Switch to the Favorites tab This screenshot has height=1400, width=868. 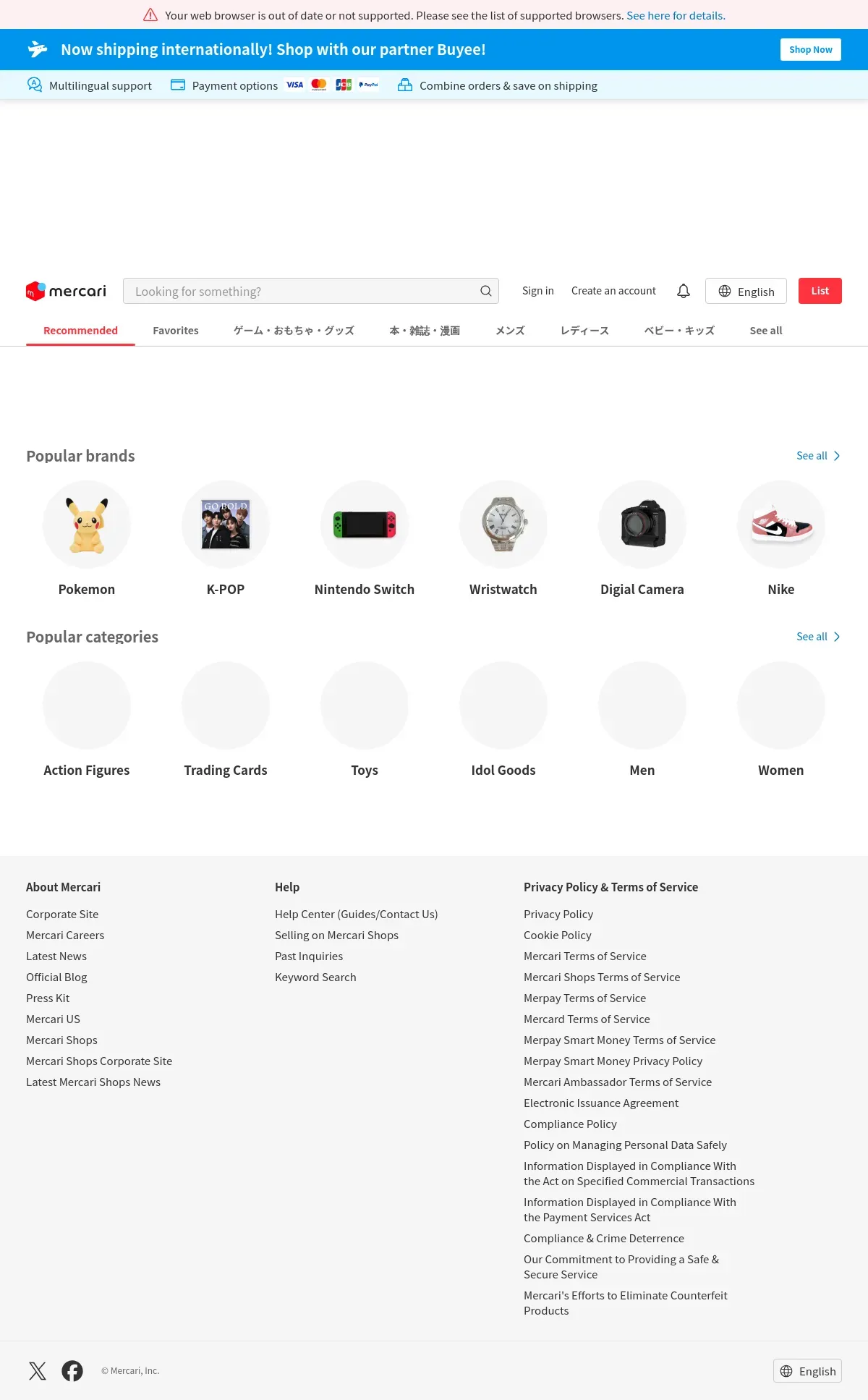(x=176, y=331)
